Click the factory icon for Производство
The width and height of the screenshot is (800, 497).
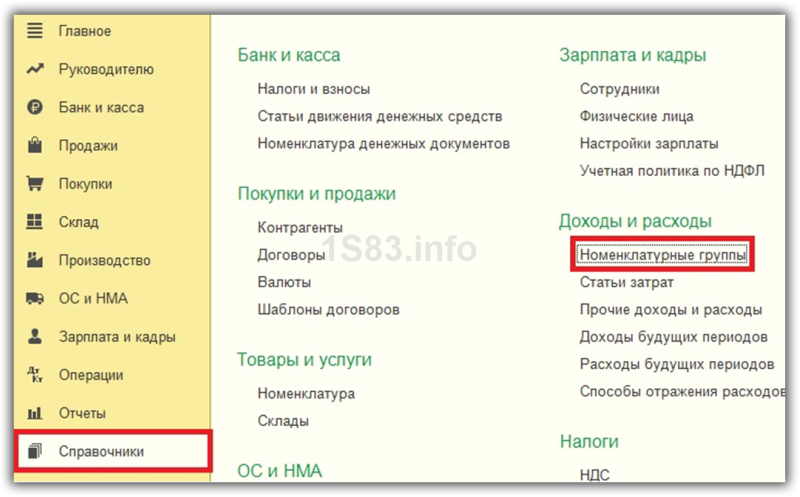click(35, 260)
